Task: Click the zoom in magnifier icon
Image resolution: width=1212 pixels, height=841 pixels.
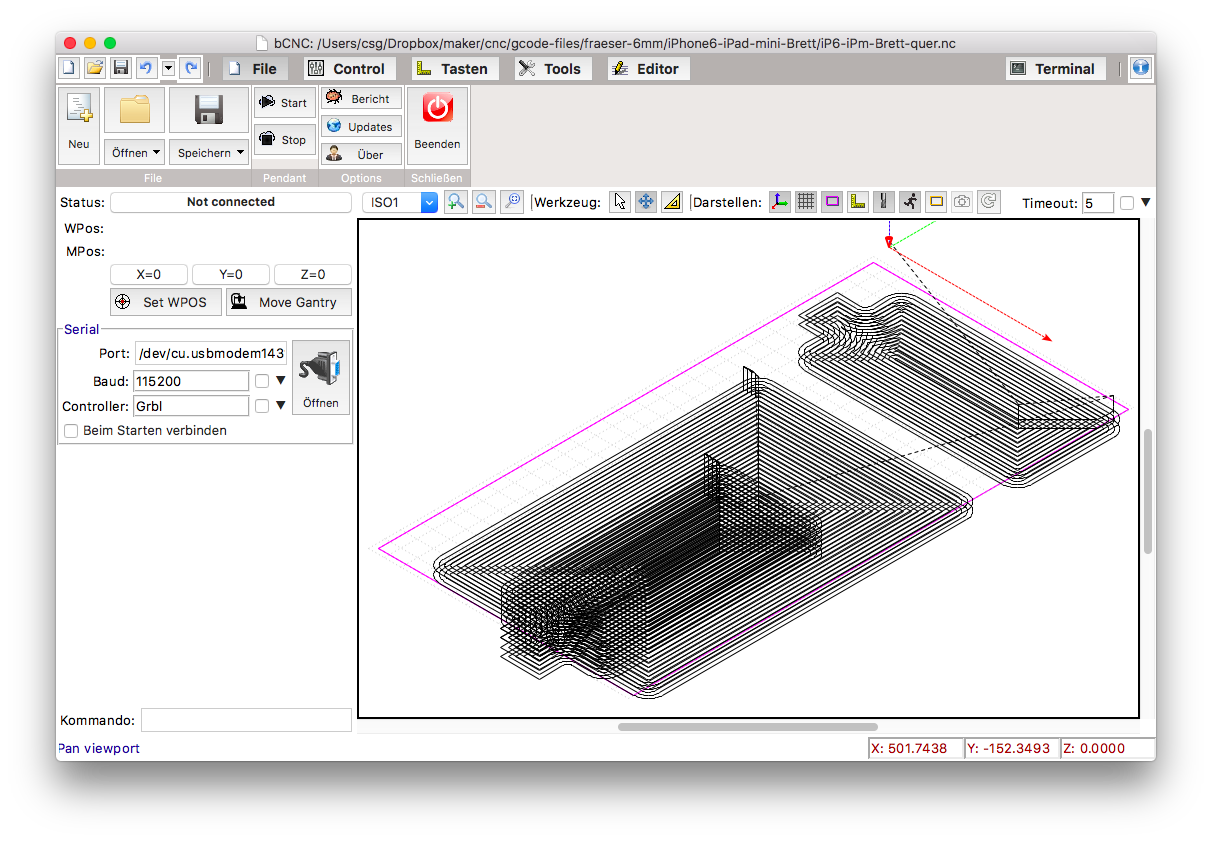Action: click(456, 202)
